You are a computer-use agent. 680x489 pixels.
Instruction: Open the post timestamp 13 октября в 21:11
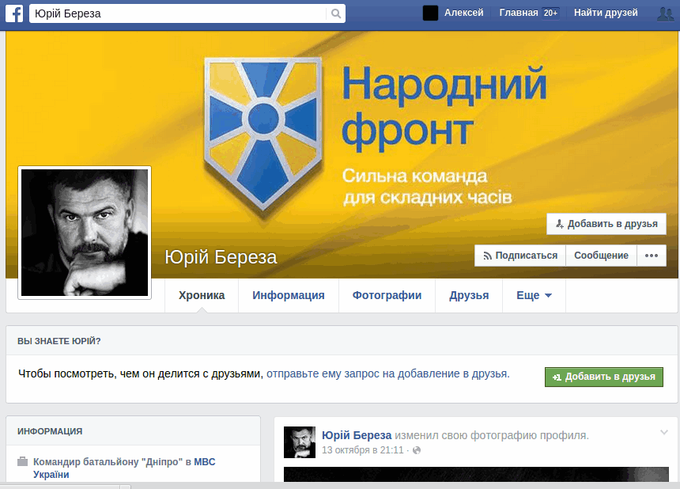pos(363,450)
